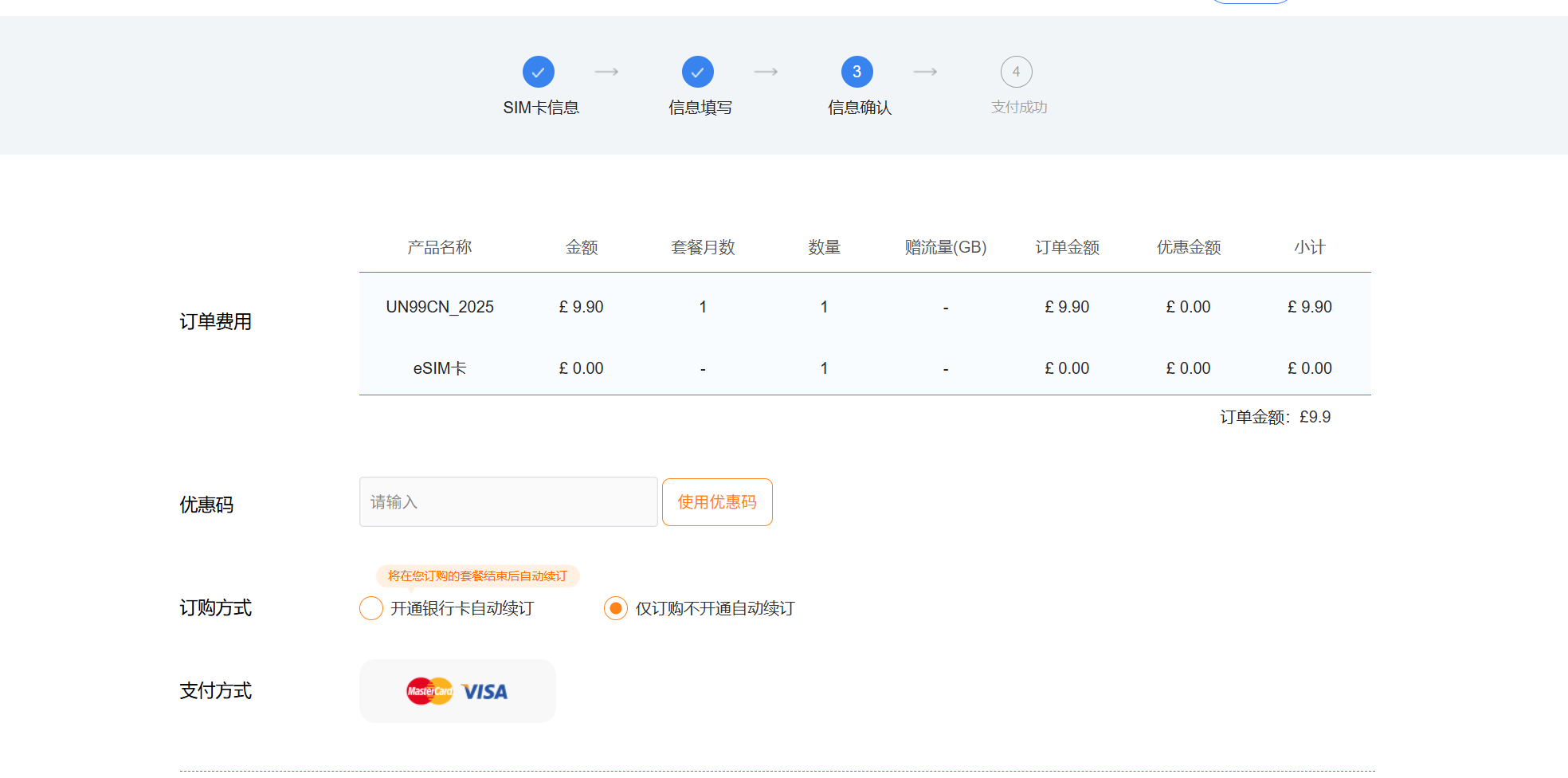Click the UN99CN_2025 product row

click(440, 306)
